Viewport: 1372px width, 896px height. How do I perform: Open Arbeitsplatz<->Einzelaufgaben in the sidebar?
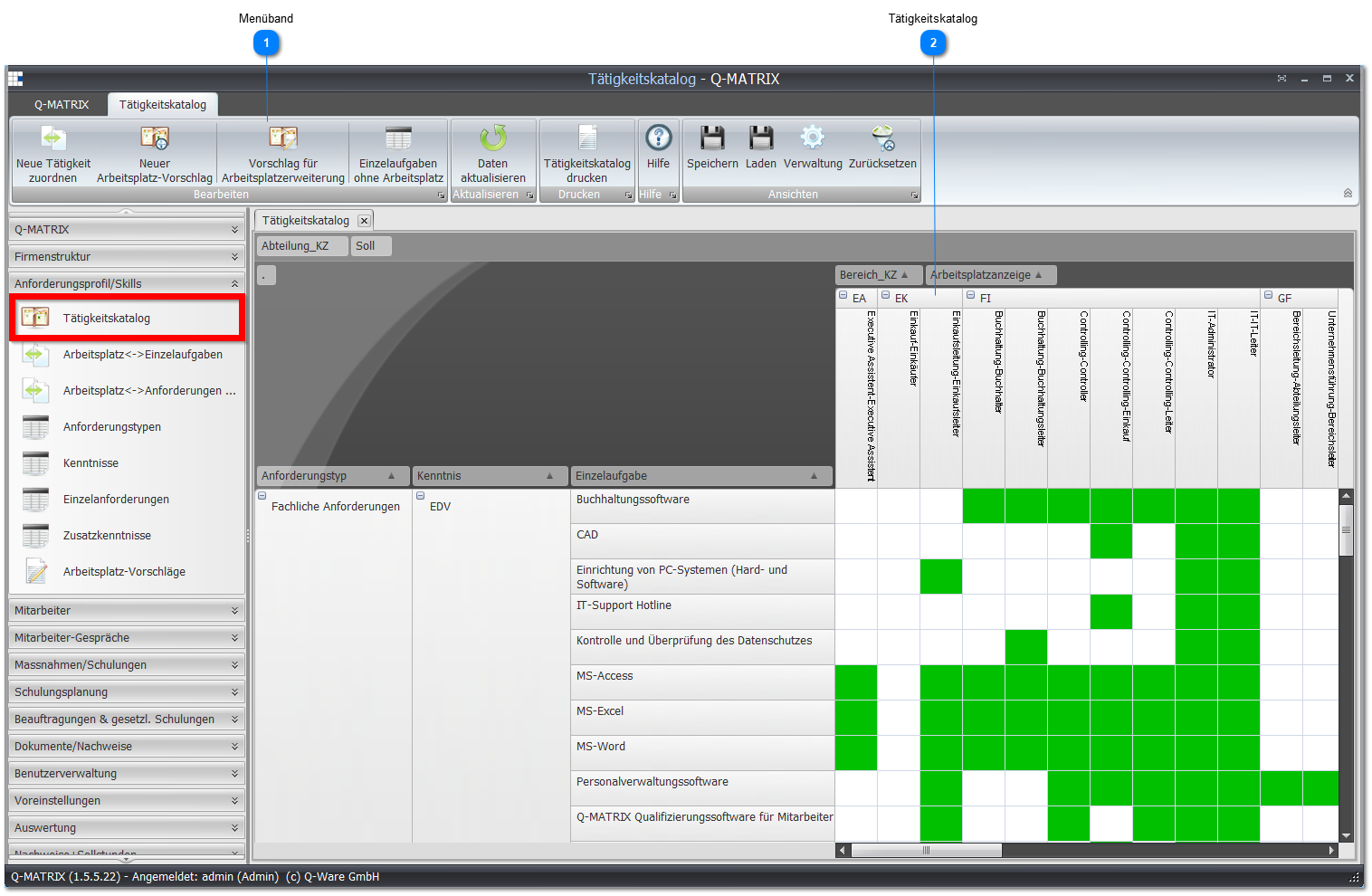tap(143, 355)
